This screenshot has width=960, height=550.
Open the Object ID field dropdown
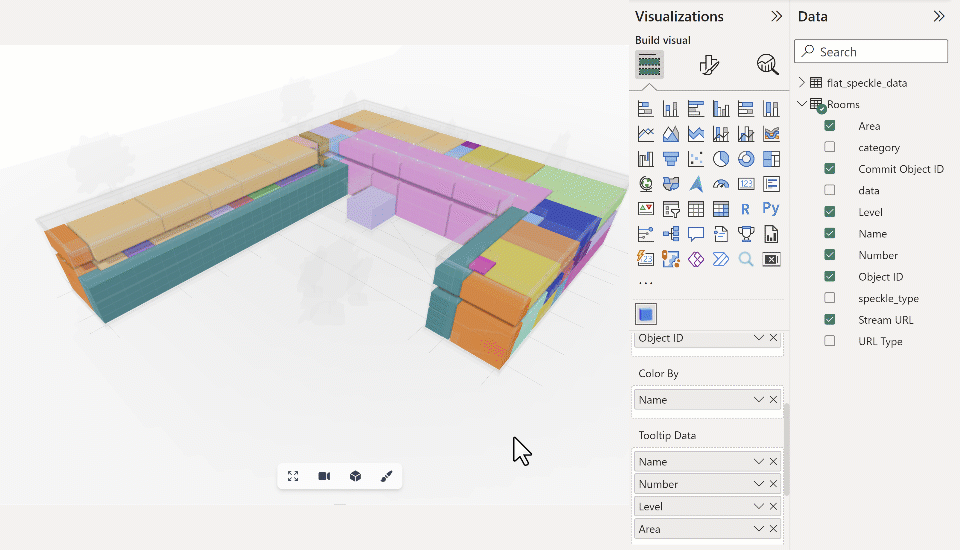[759, 337]
